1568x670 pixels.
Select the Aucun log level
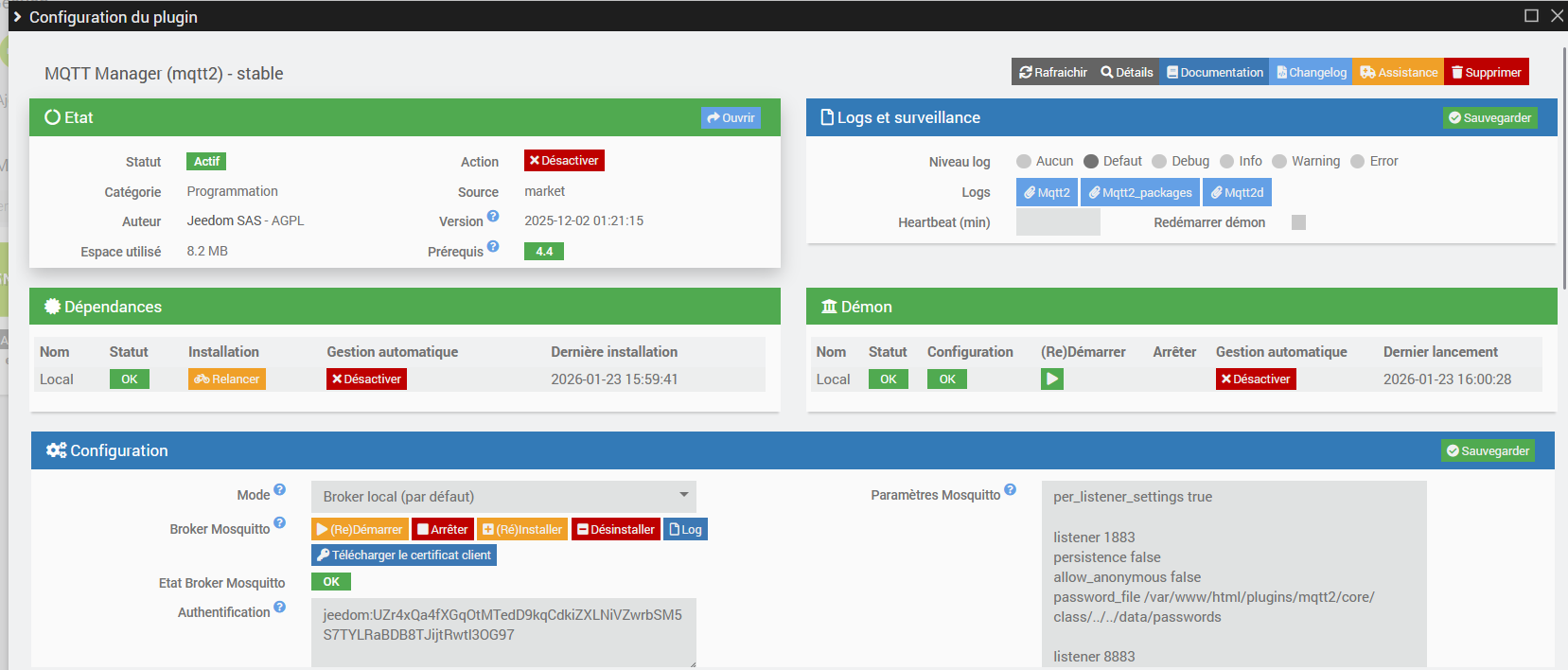coord(1023,161)
